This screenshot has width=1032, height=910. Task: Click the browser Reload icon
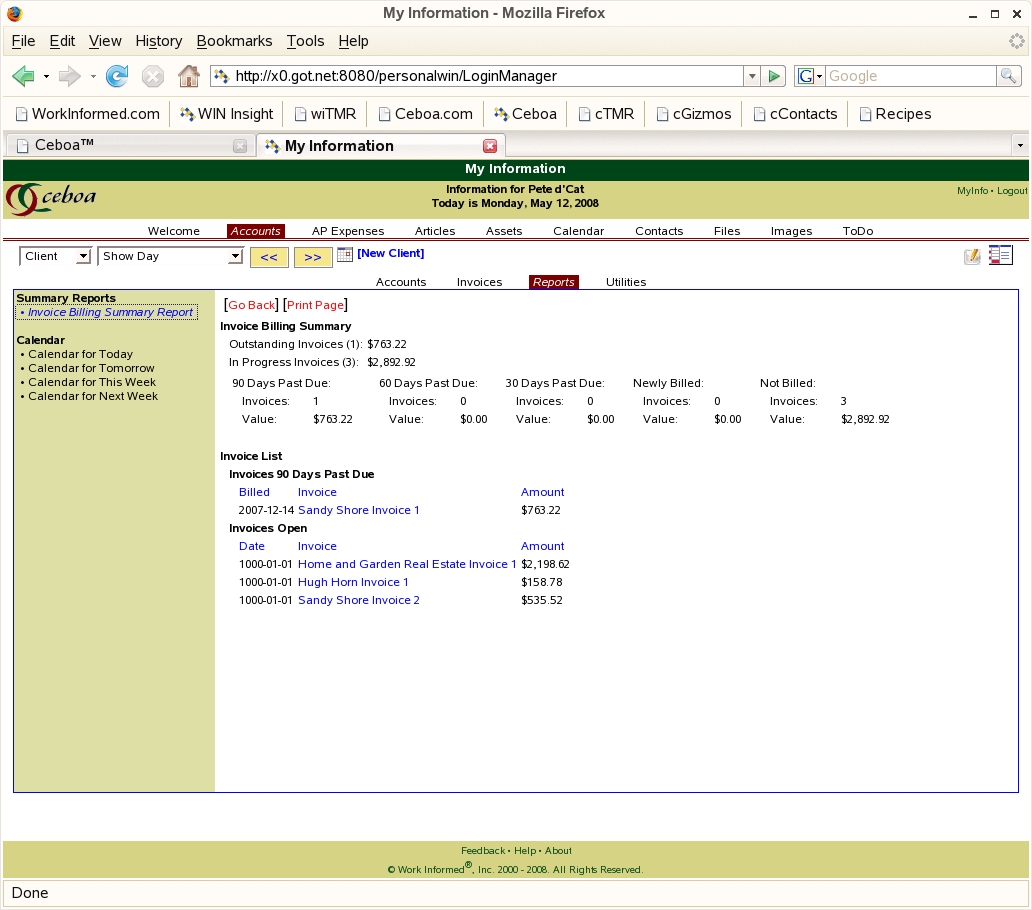tap(117, 76)
